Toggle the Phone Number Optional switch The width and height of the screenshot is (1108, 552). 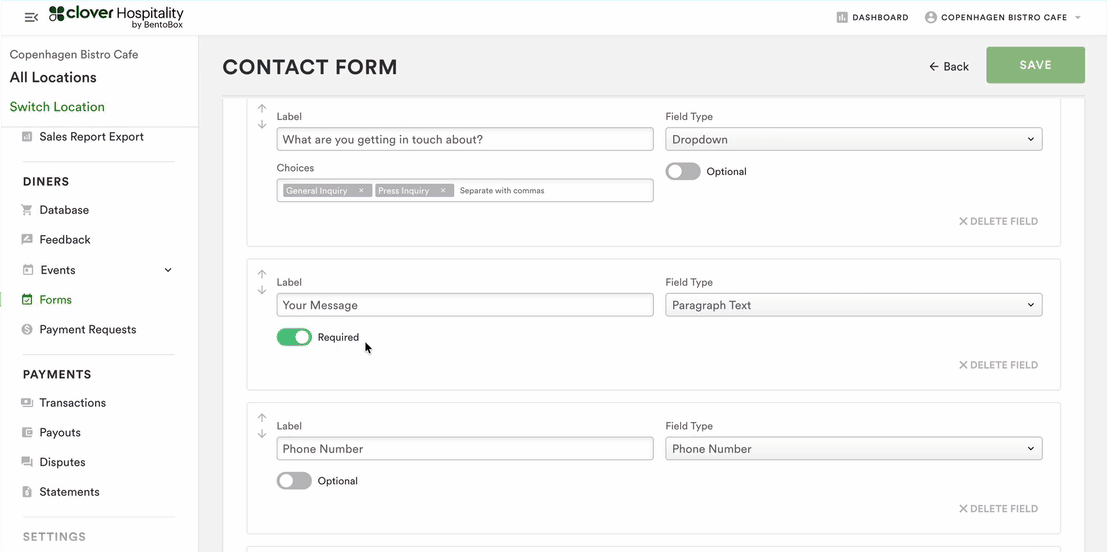click(x=294, y=481)
